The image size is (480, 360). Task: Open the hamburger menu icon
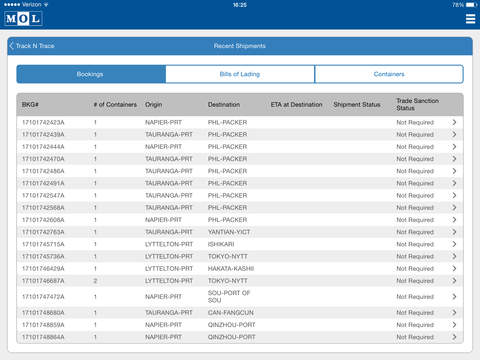pos(470,19)
